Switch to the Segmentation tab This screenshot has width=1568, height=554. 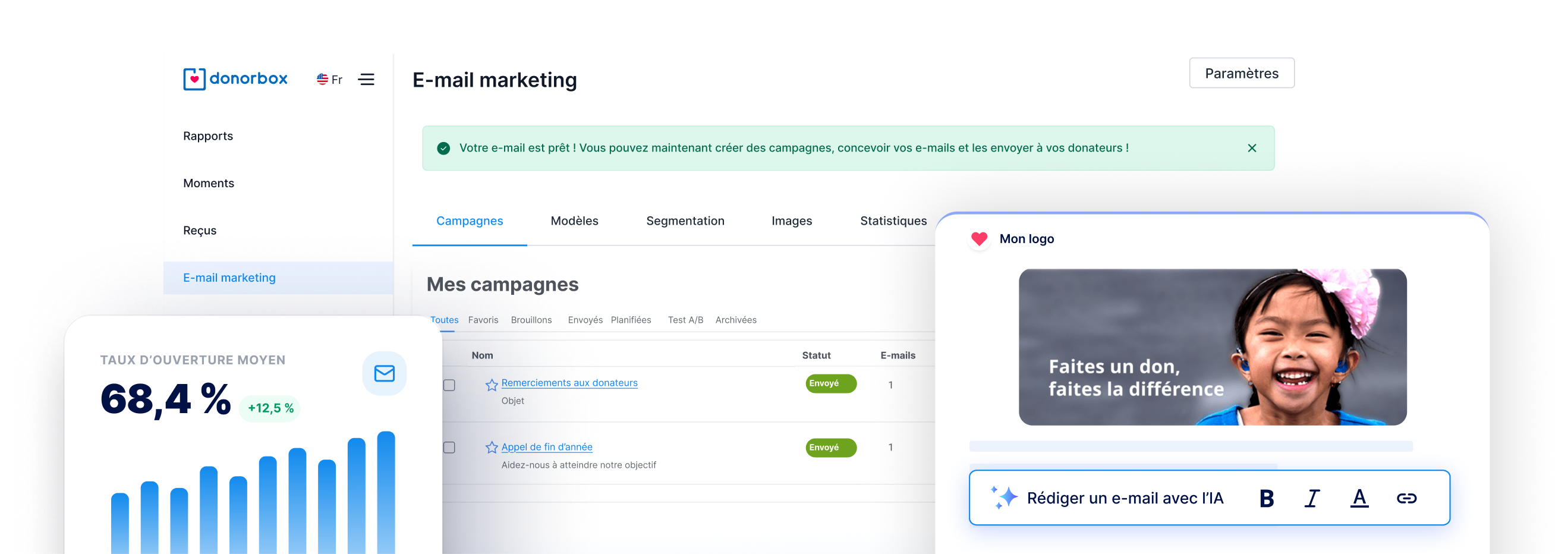pos(685,221)
